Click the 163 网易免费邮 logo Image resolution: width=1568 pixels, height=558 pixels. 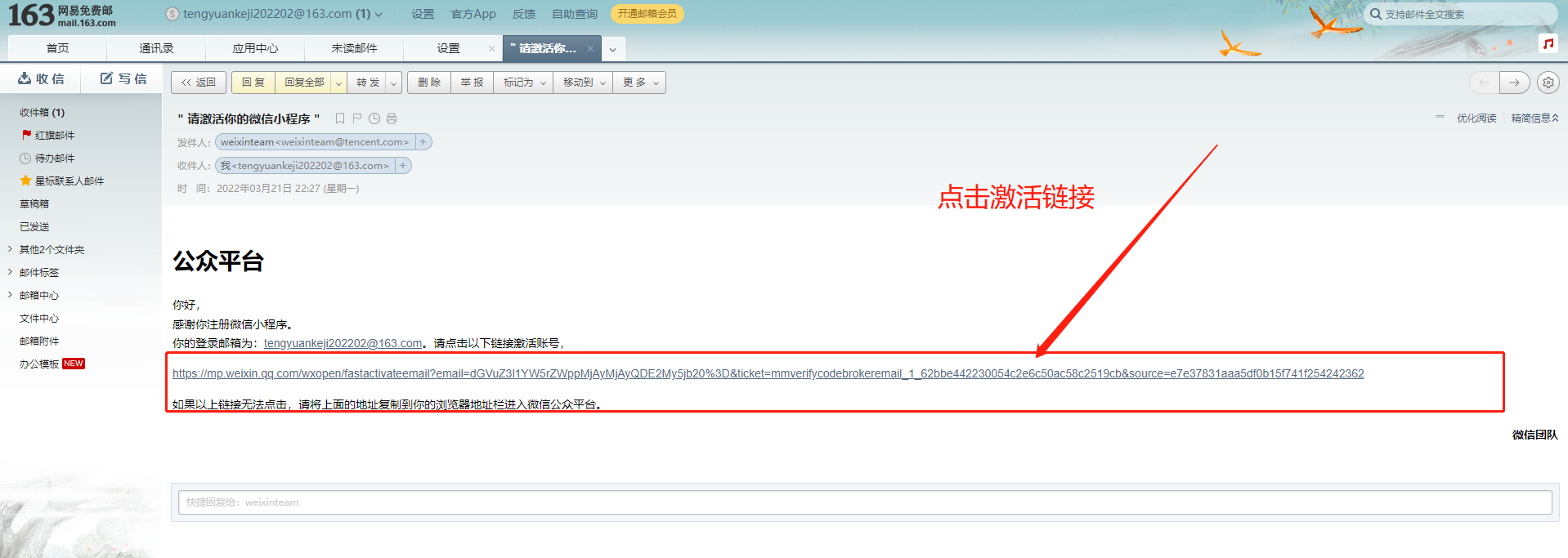click(x=62, y=16)
